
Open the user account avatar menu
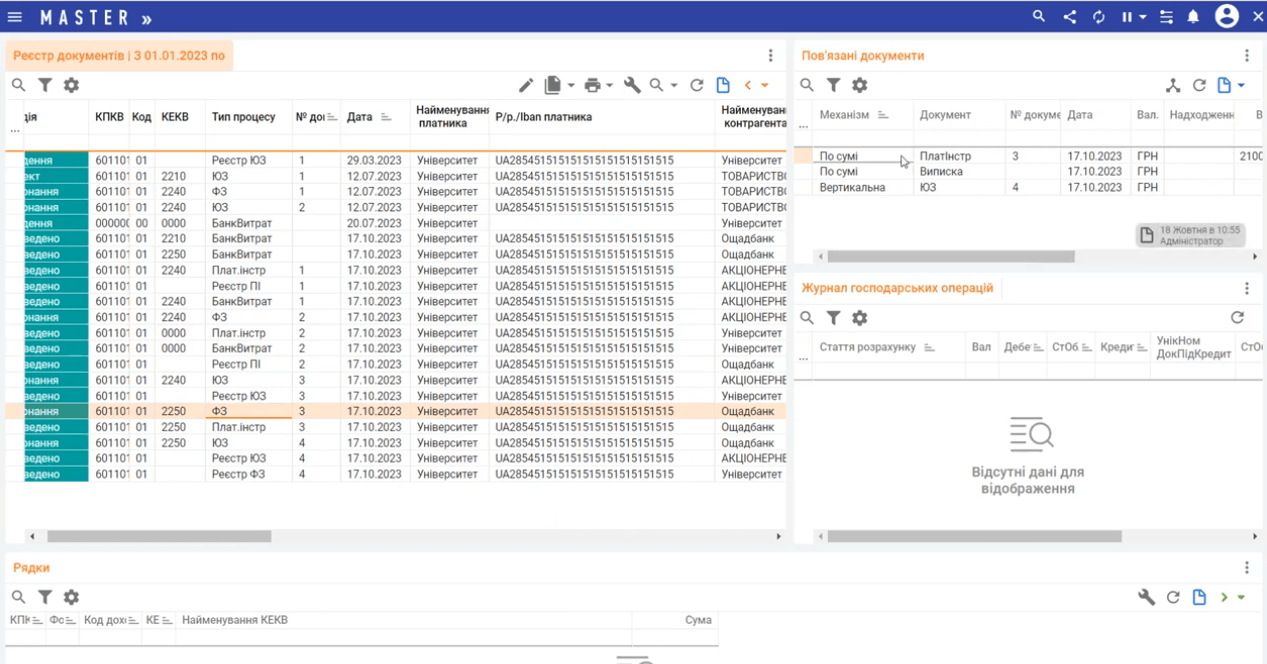pyautogui.click(x=1227, y=16)
